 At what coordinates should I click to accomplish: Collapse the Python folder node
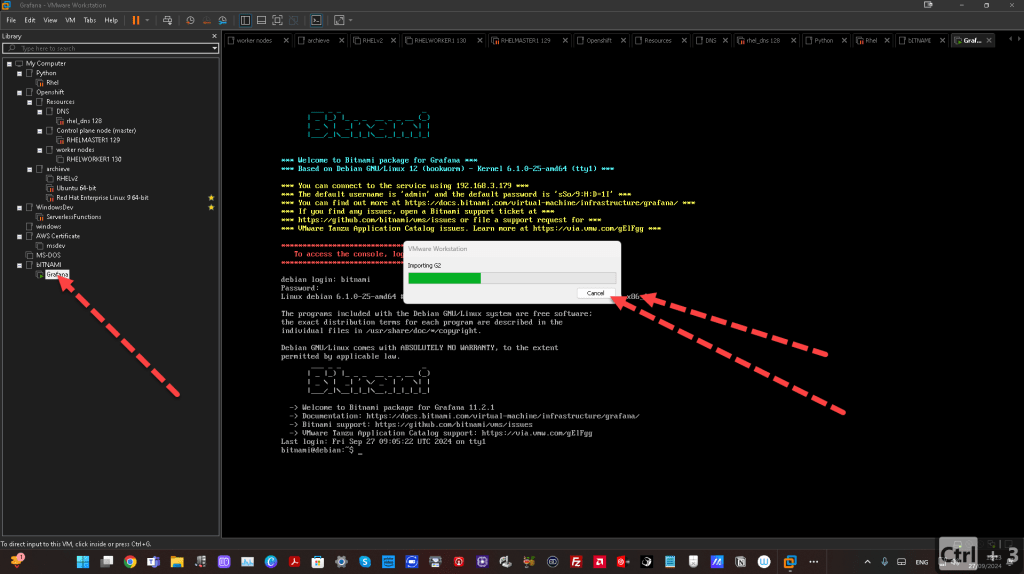click(20, 74)
